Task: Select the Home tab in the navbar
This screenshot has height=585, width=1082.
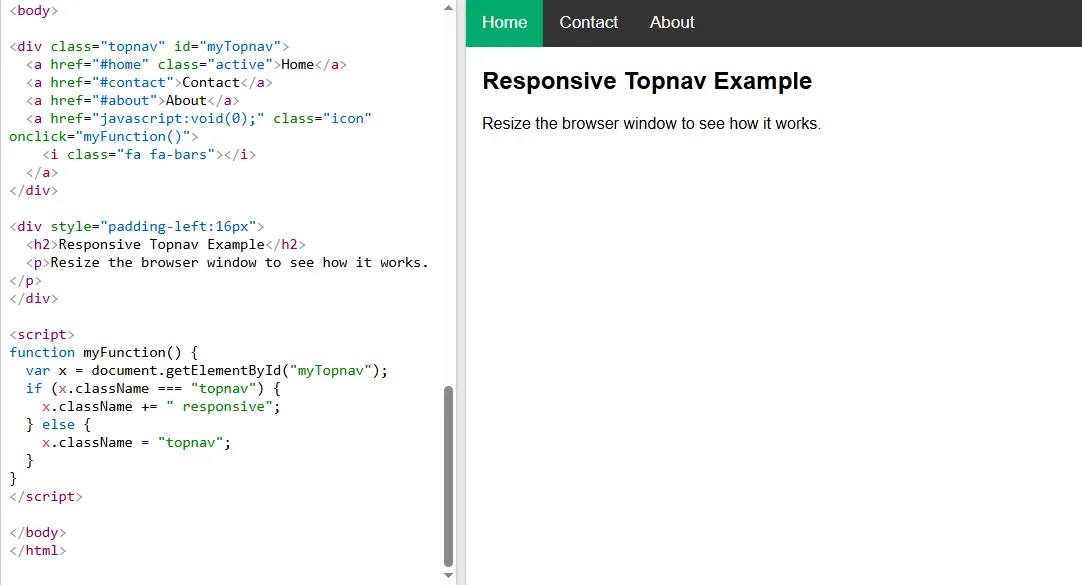Action: (503, 22)
